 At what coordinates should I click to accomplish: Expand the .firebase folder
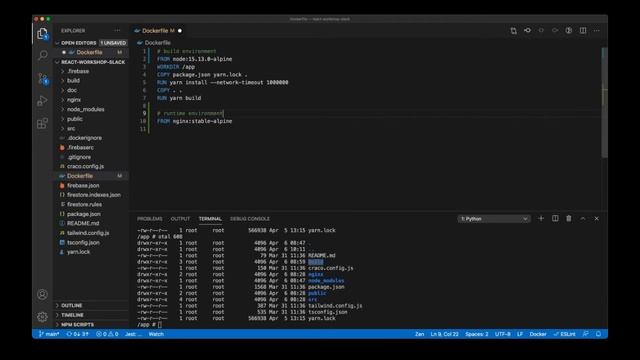pos(78,71)
